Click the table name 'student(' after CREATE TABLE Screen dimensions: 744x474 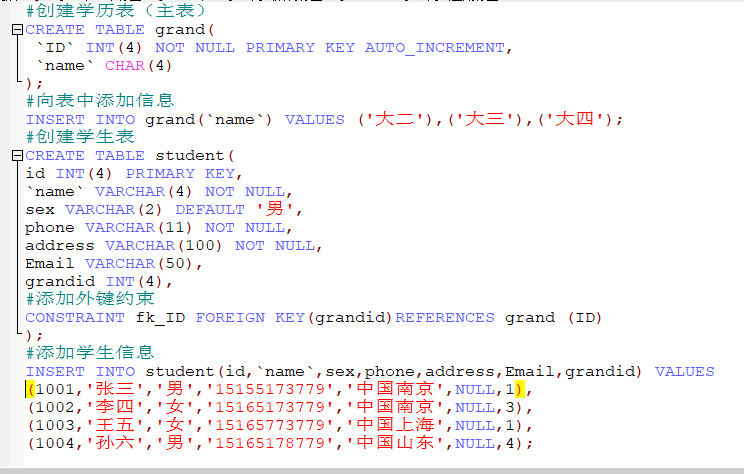coord(195,156)
